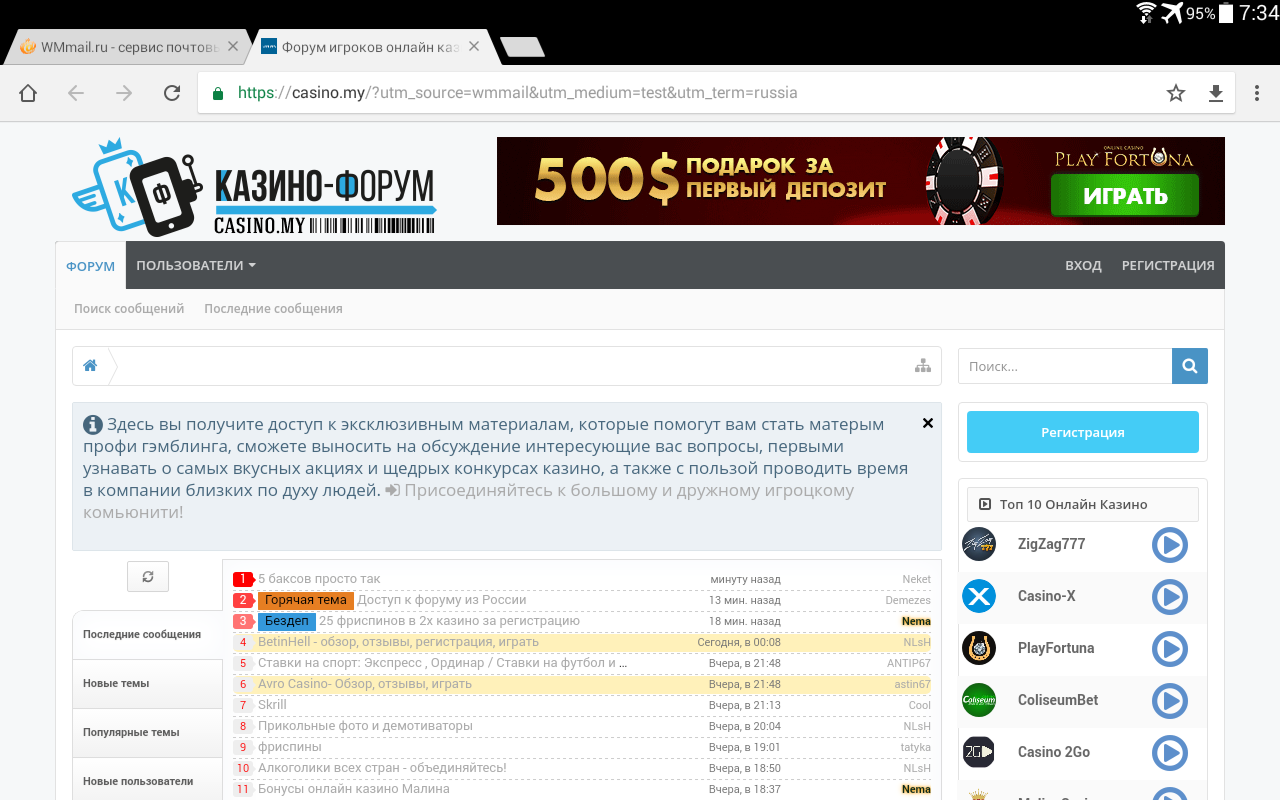Close the casino forum tab
Screen dimensions: 1280x800
474,46
